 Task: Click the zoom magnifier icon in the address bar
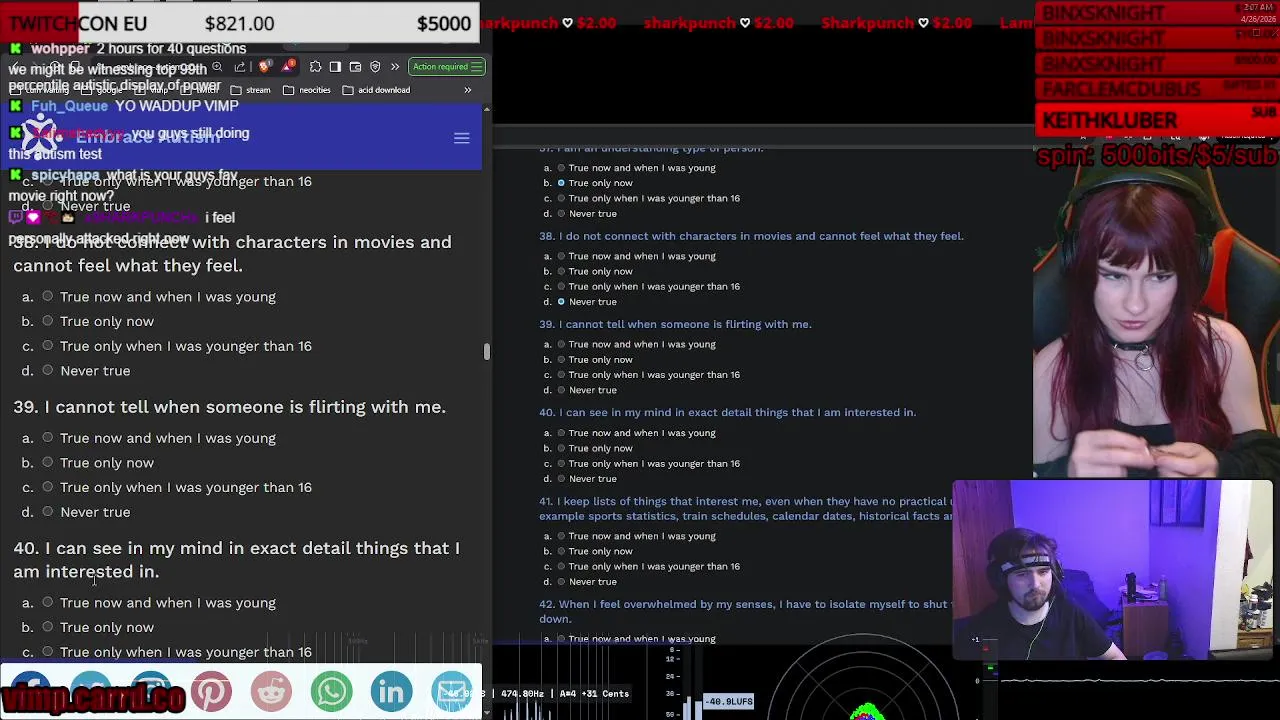click(217, 67)
